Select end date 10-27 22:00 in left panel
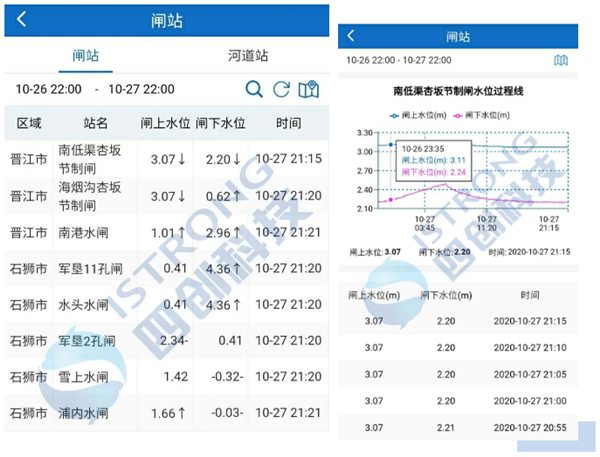Viewport: 600px width, 457px height. click(x=141, y=89)
